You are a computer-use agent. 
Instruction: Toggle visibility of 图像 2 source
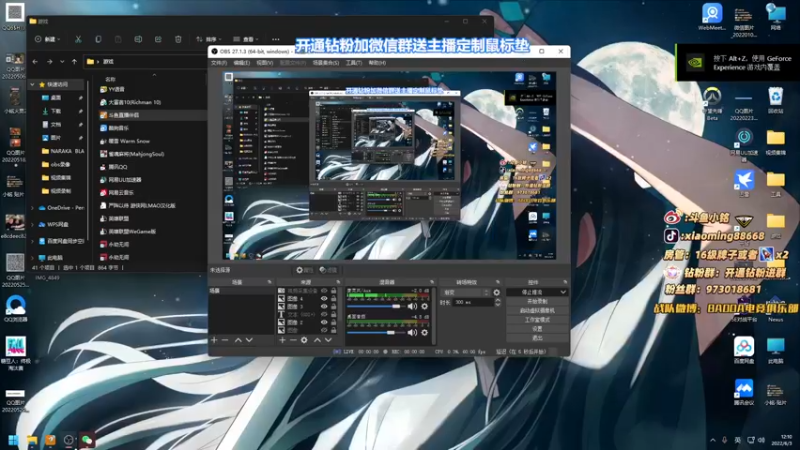[x=324, y=322]
